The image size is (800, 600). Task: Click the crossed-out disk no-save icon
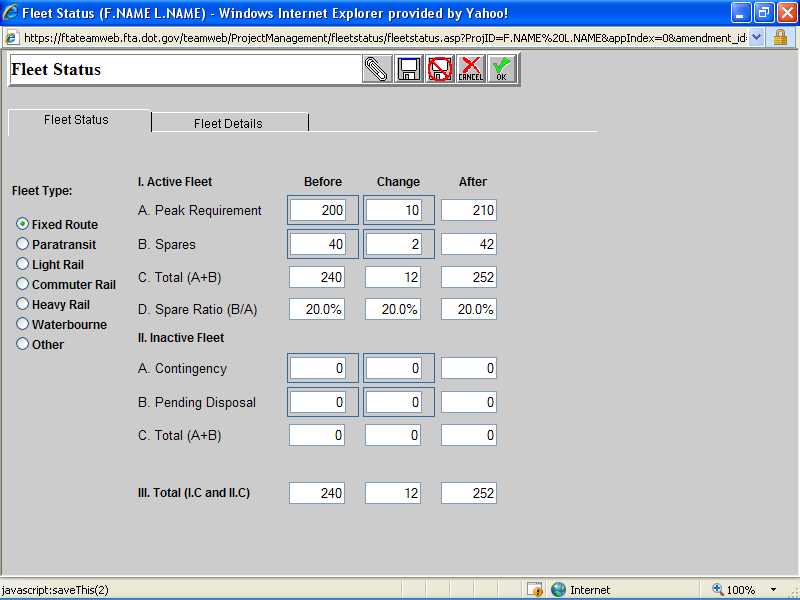point(439,69)
